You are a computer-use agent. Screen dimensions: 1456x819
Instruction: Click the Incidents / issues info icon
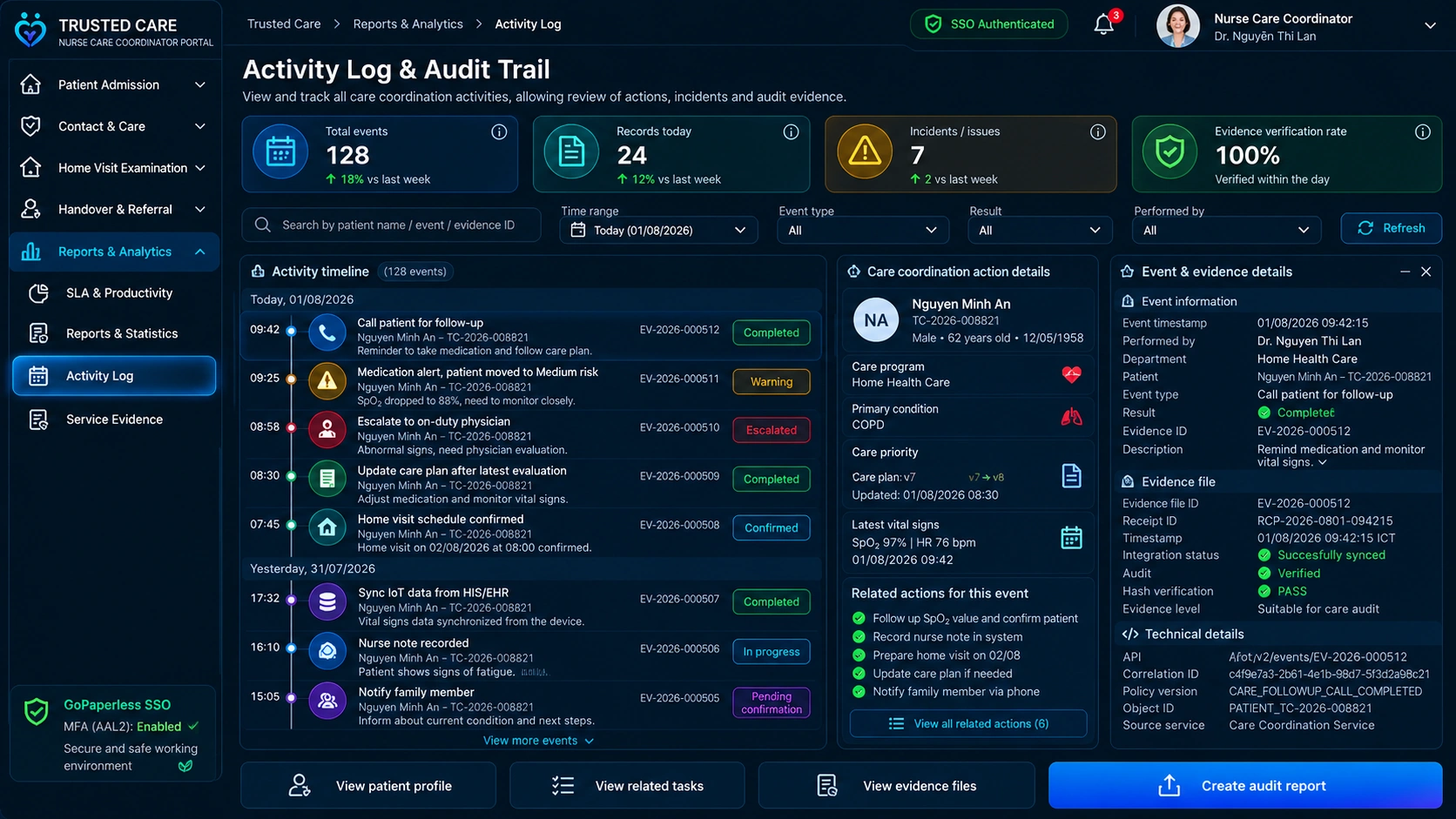(x=1098, y=132)
